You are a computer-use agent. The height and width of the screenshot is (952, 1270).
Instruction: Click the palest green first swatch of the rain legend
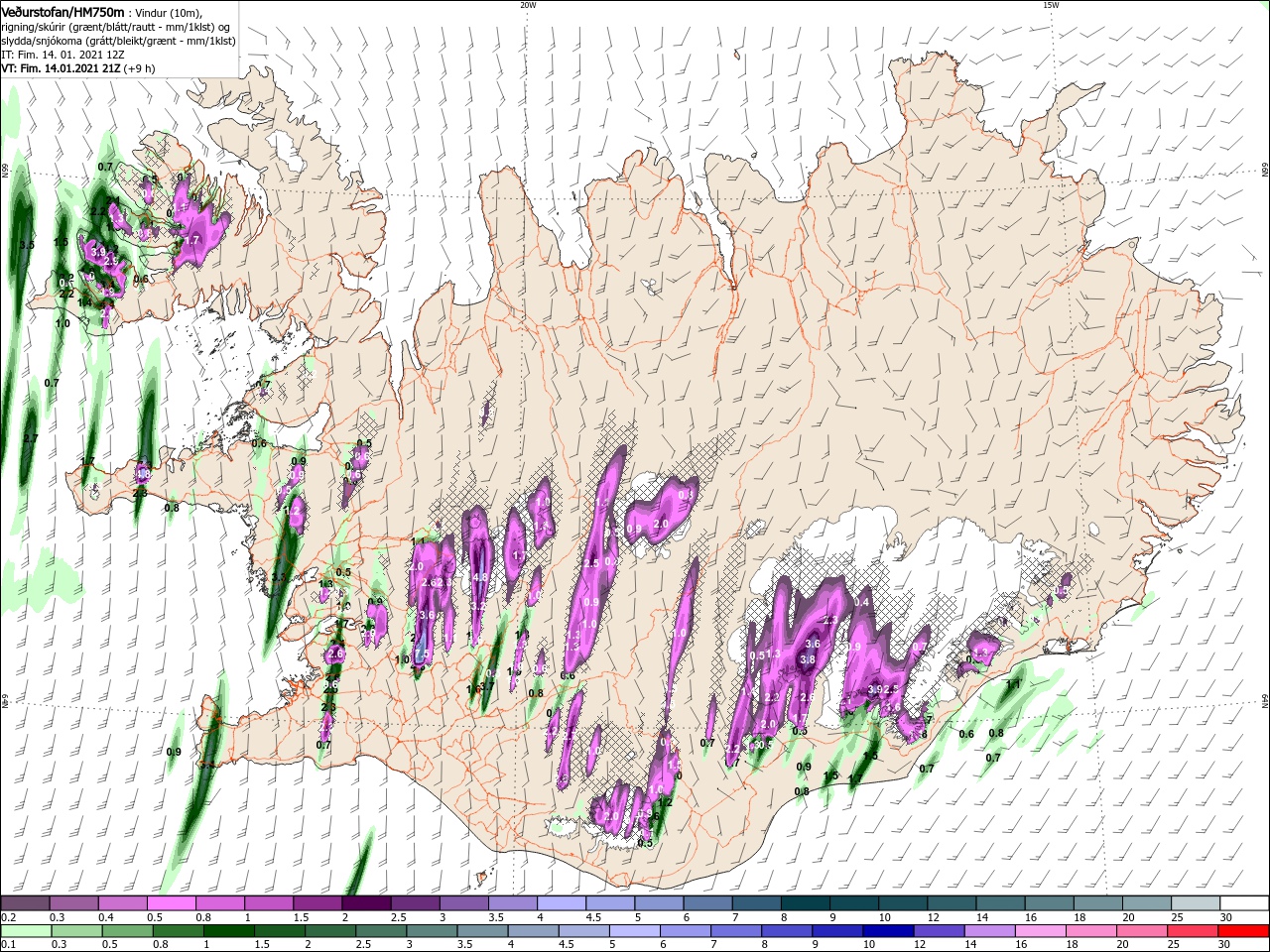pyautogui.click(x=26, y=931)
